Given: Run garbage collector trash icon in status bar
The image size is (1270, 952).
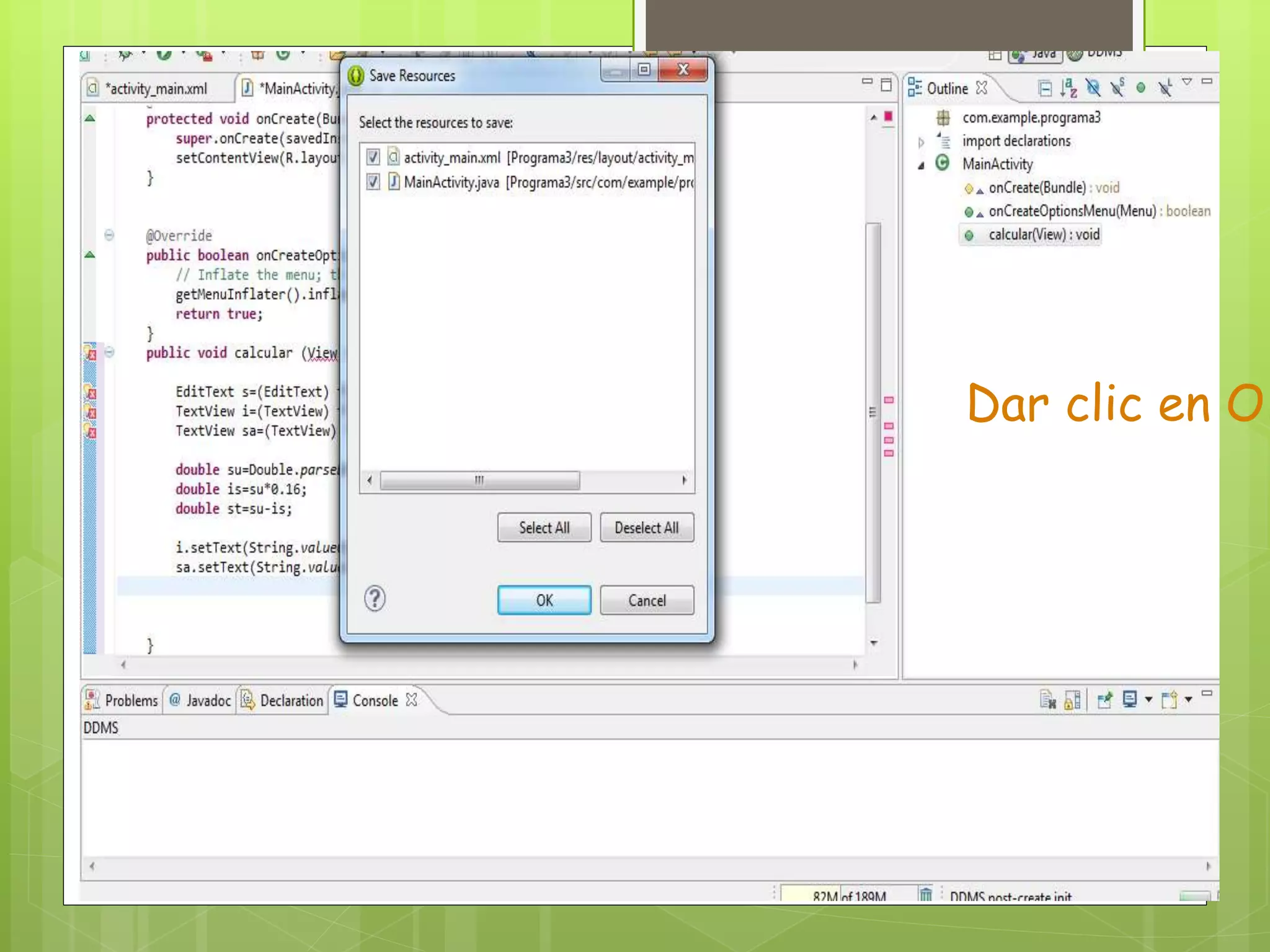Looking at the screenshot, I should coord(925,894).
